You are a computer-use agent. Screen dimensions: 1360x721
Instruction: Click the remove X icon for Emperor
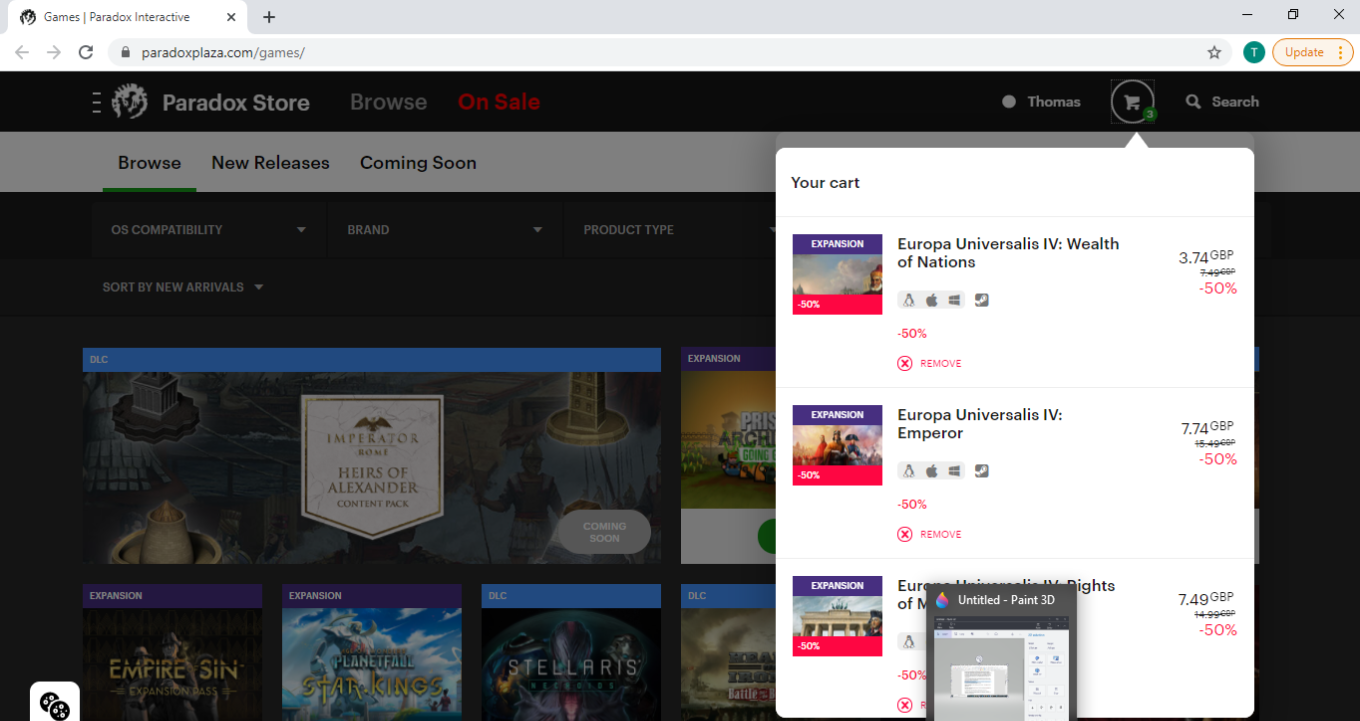tap(905, 534)
